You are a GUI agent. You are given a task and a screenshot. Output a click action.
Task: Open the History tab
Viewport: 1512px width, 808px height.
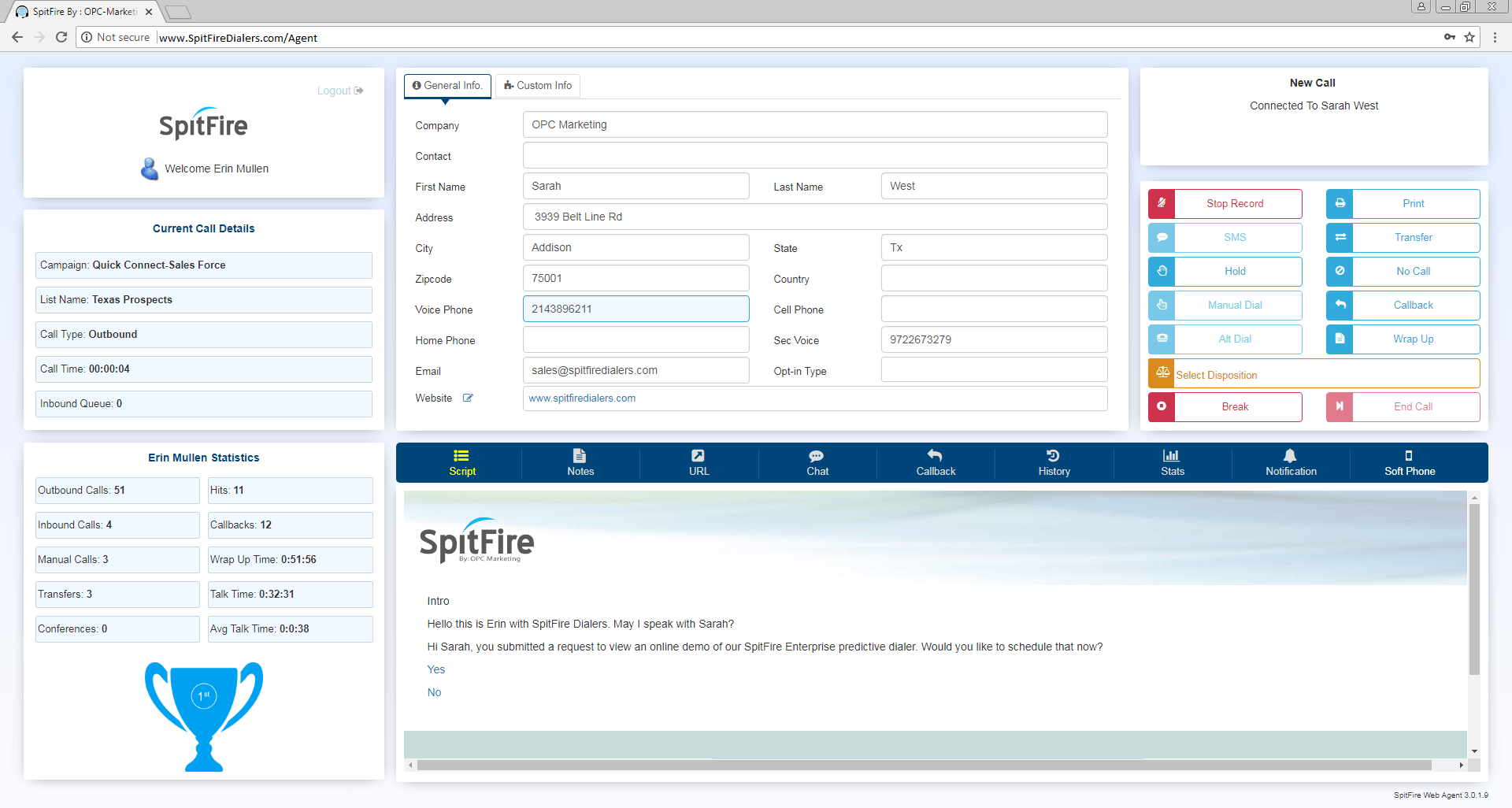pos(1054,462)
